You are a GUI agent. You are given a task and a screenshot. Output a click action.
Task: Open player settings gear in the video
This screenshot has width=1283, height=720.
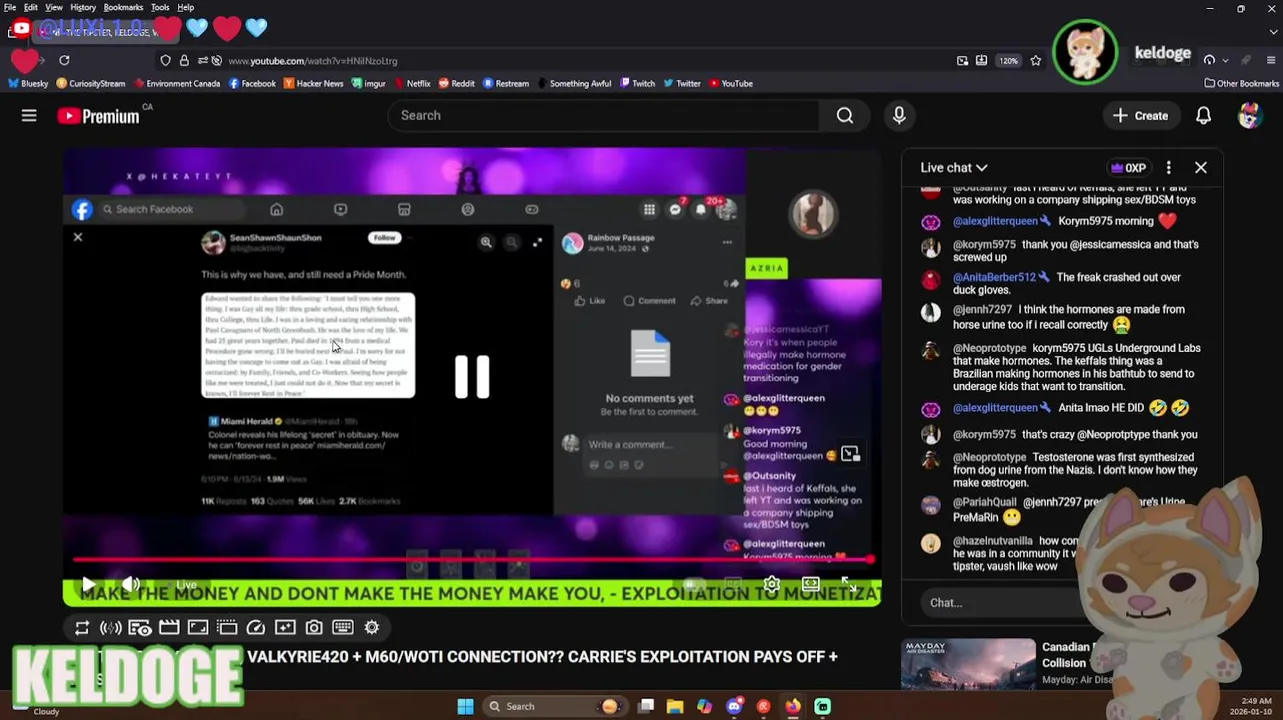pyautogui.click(x=771, y=584)
